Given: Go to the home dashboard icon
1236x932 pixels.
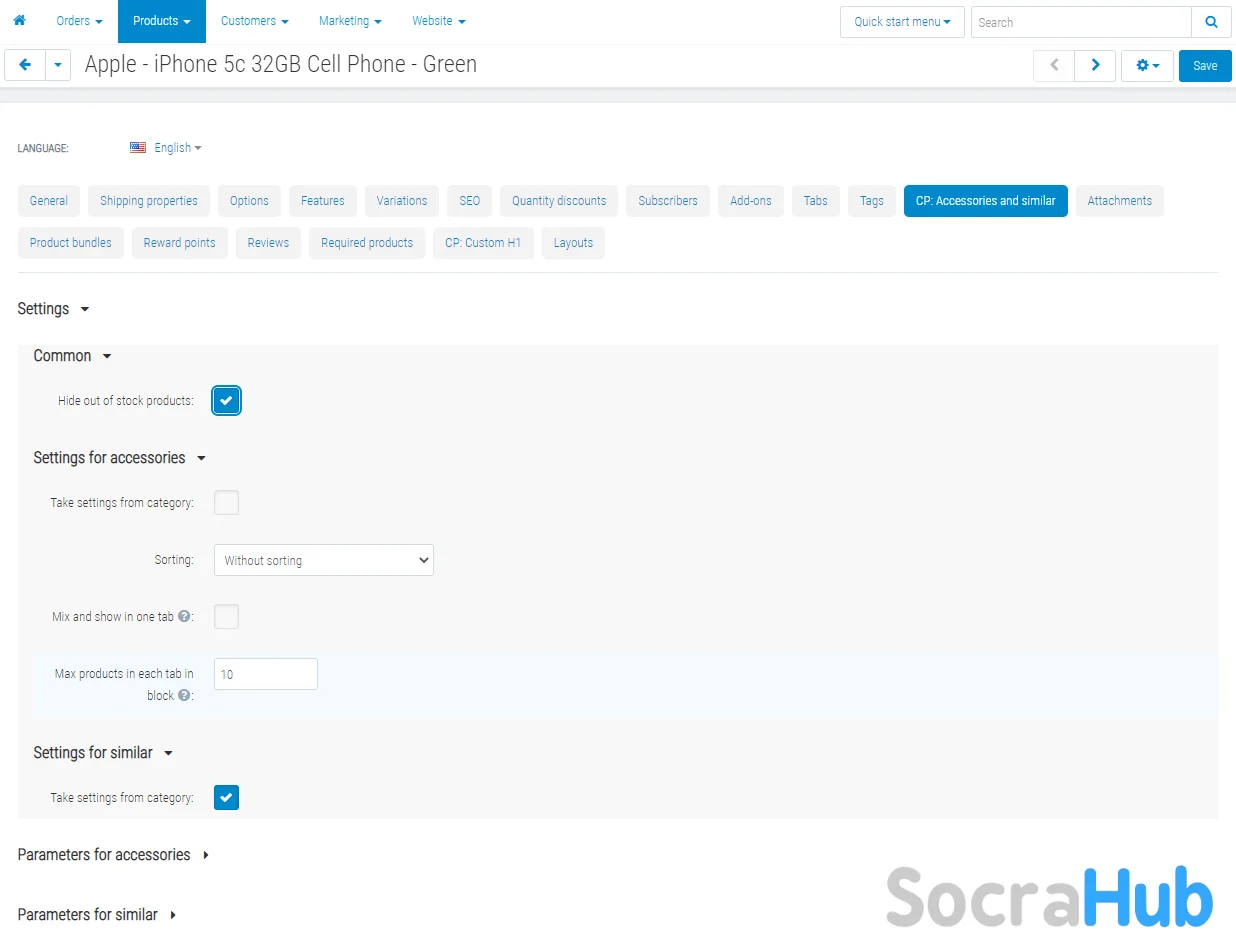Looking at the screenshot, I should point(19,20).
